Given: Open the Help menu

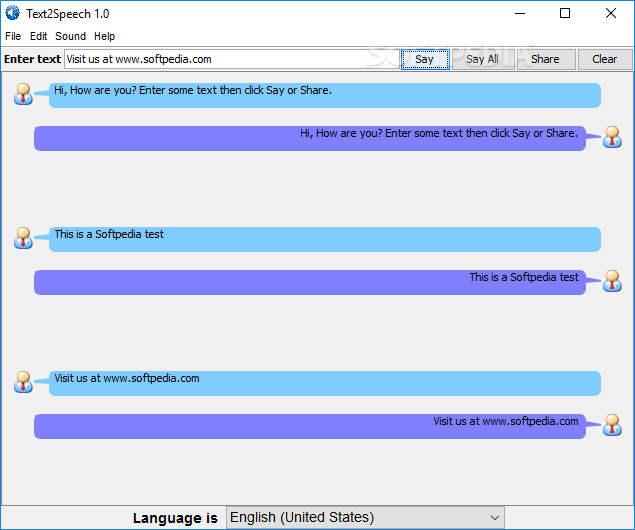Looking at the screenshot, I should (104, 36).
